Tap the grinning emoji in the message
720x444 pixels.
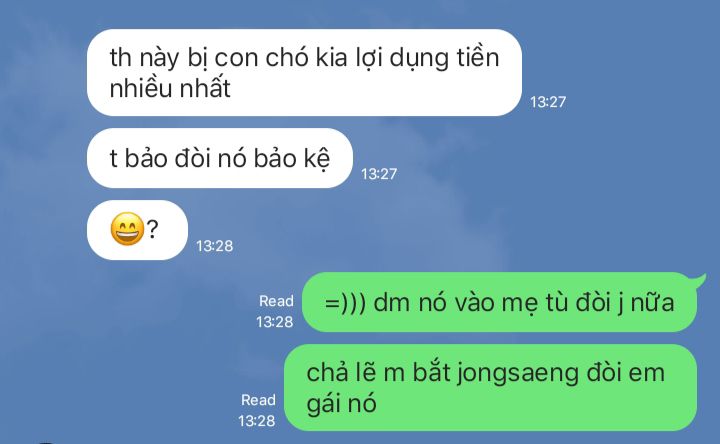click(x=127, y=229)
